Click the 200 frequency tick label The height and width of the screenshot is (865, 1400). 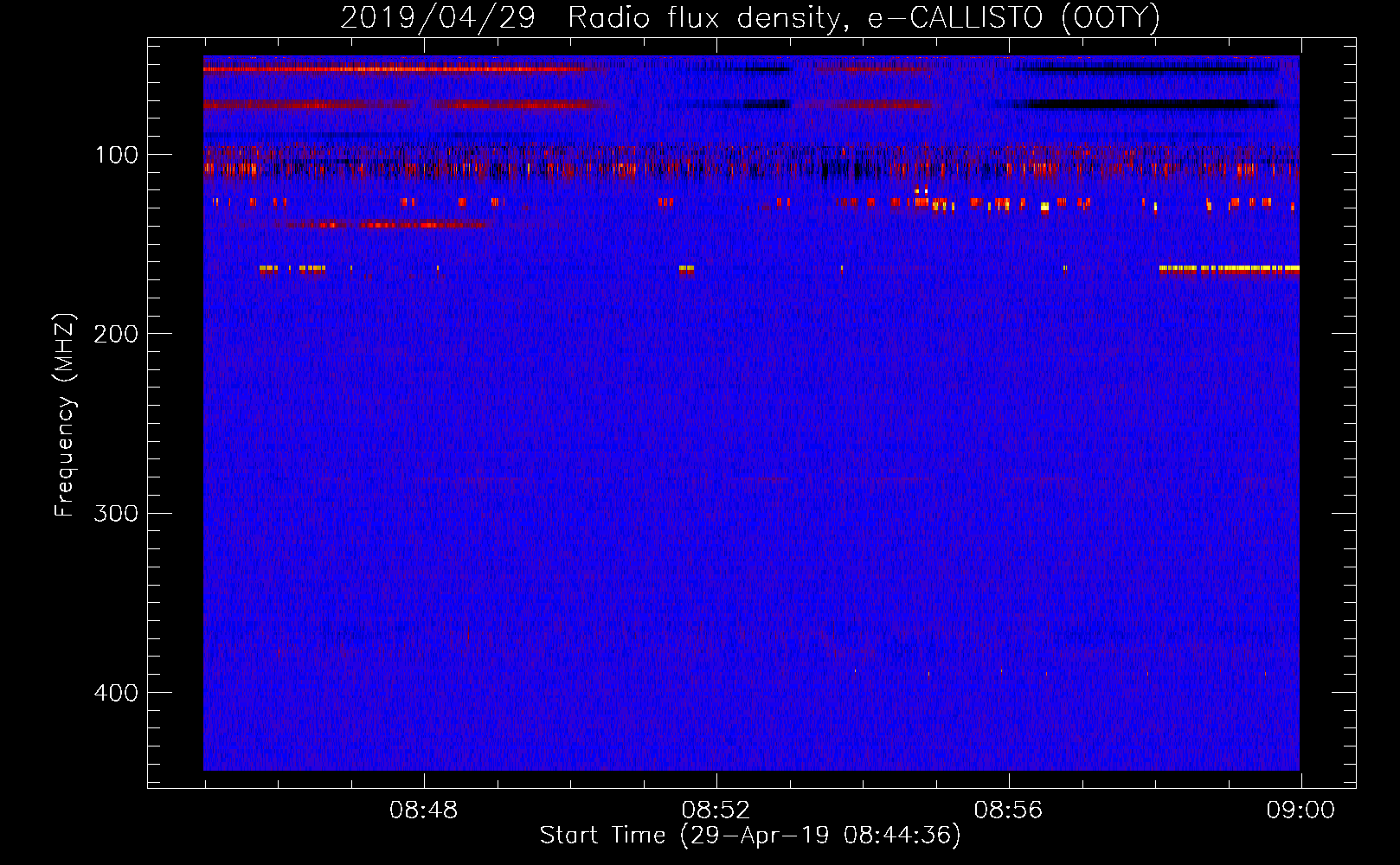point(116,334)
